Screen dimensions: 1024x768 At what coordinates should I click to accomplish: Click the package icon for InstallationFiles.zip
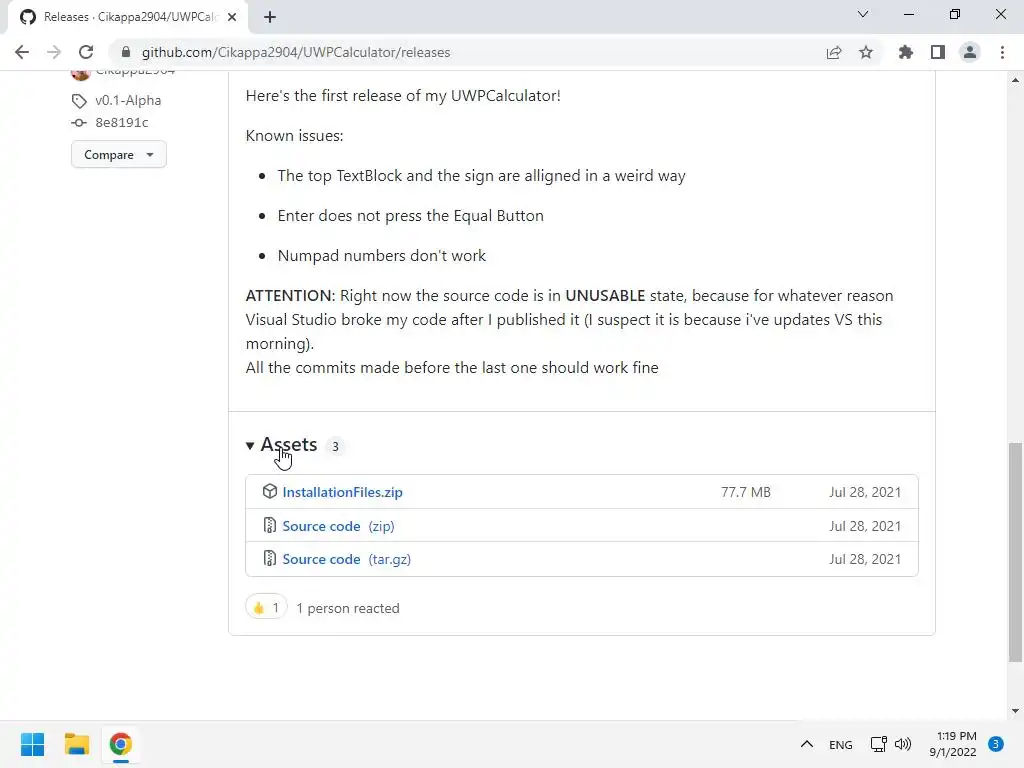coord(269,491)
